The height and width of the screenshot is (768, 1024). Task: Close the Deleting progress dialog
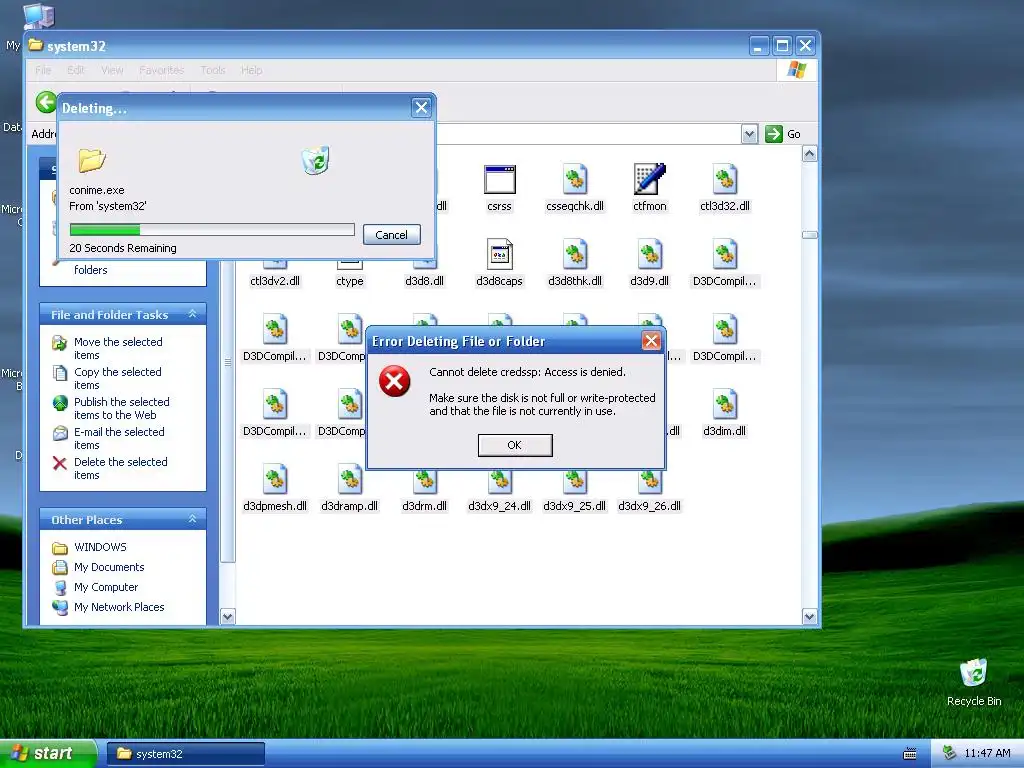click(x=421, y=108)
